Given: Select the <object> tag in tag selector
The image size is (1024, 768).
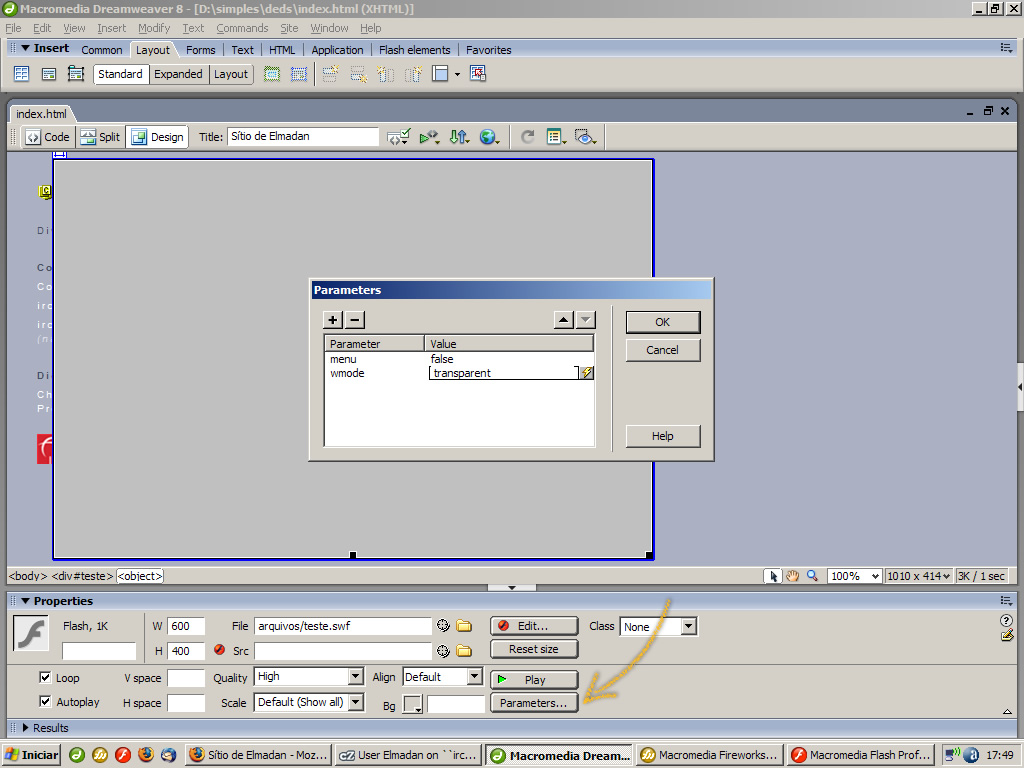Looking at the screenshot, I should point(140,576).
